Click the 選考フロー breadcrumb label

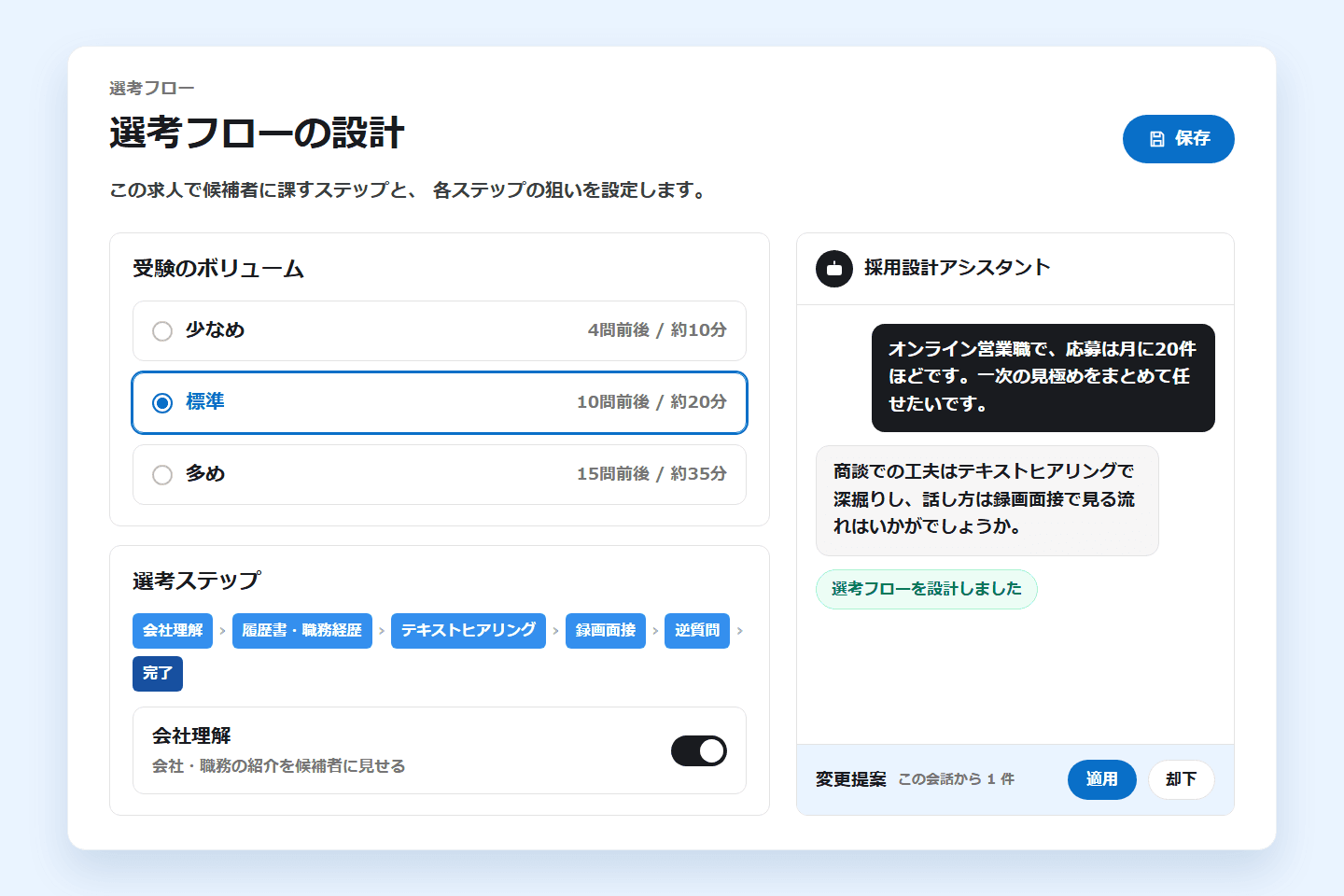152,89
